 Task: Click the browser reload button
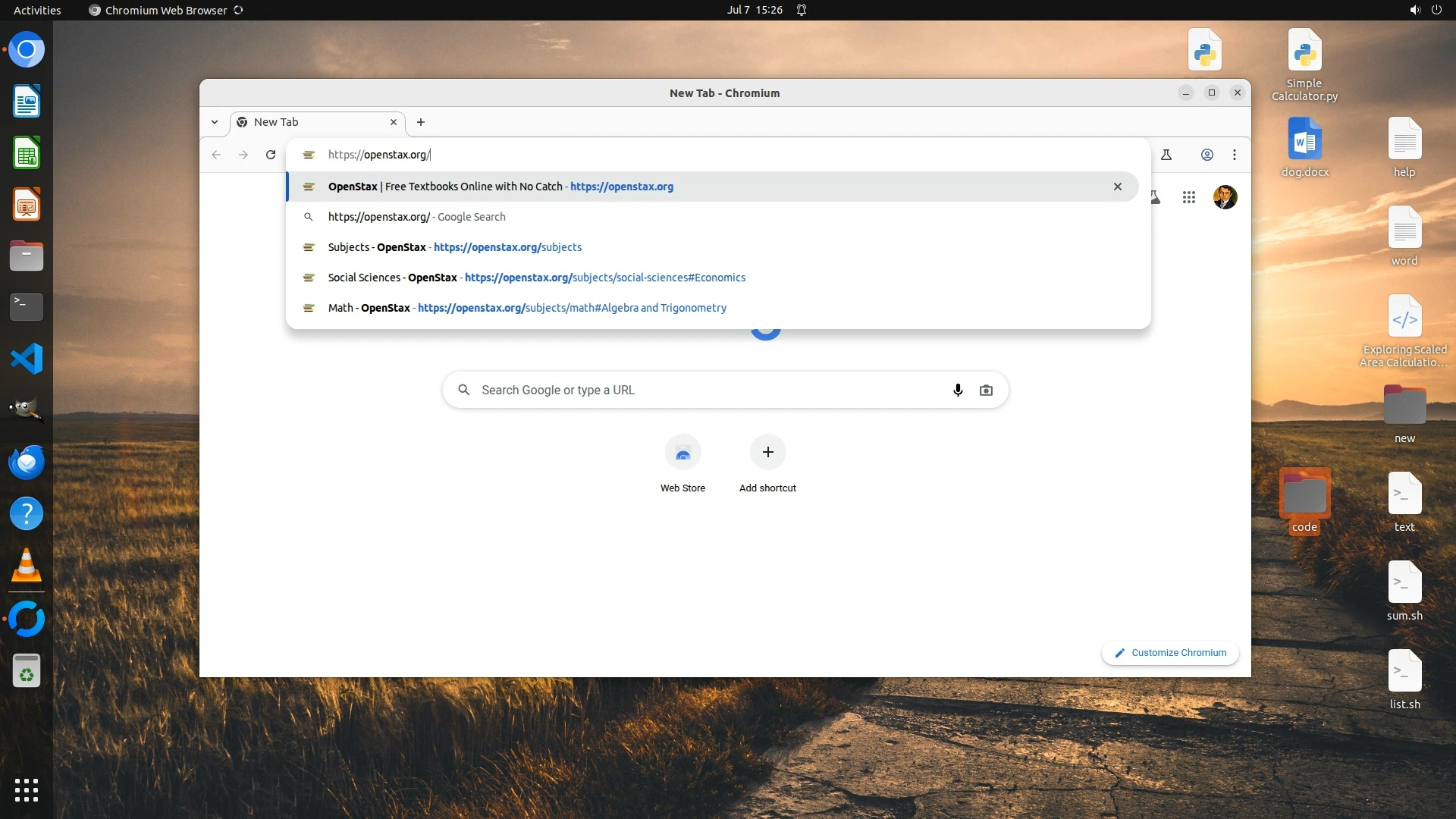pyautogui.click(x=271, y=155)
